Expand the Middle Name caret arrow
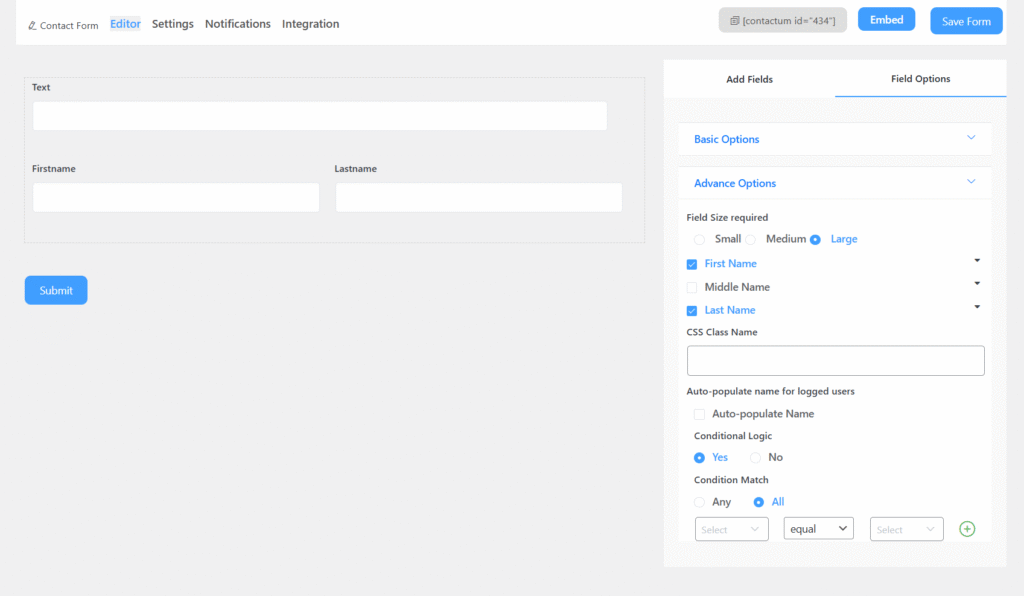The image size is (1024, 596). [977, 284]
